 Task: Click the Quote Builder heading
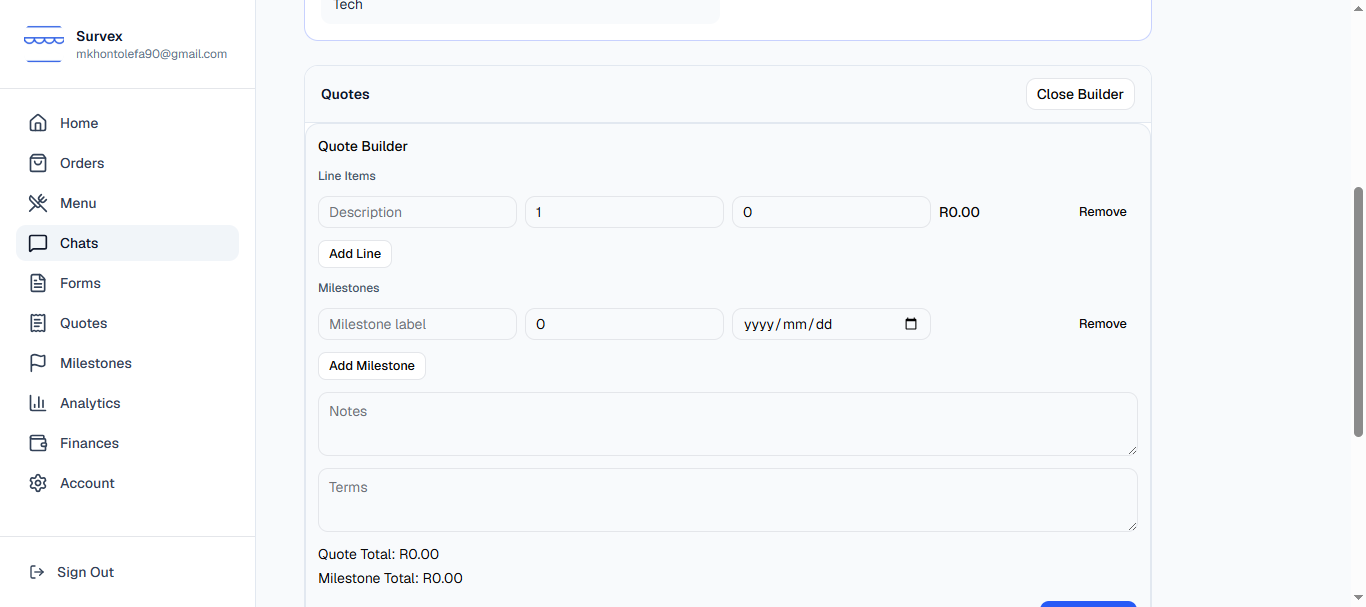363,146
